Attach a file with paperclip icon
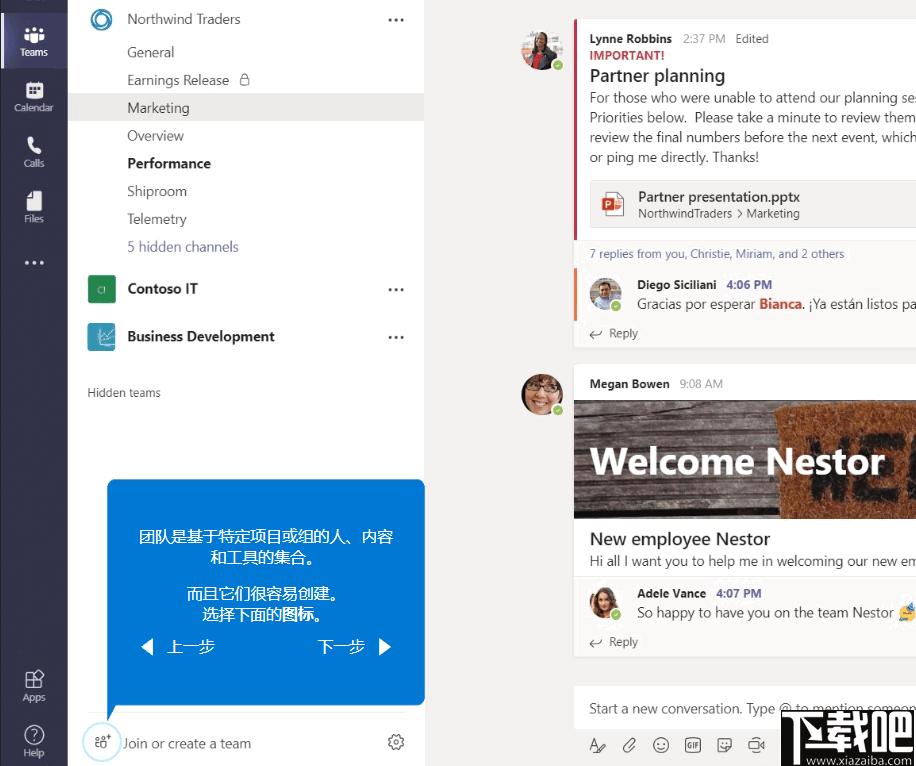916x766 pixels. (x=629, y=745)
